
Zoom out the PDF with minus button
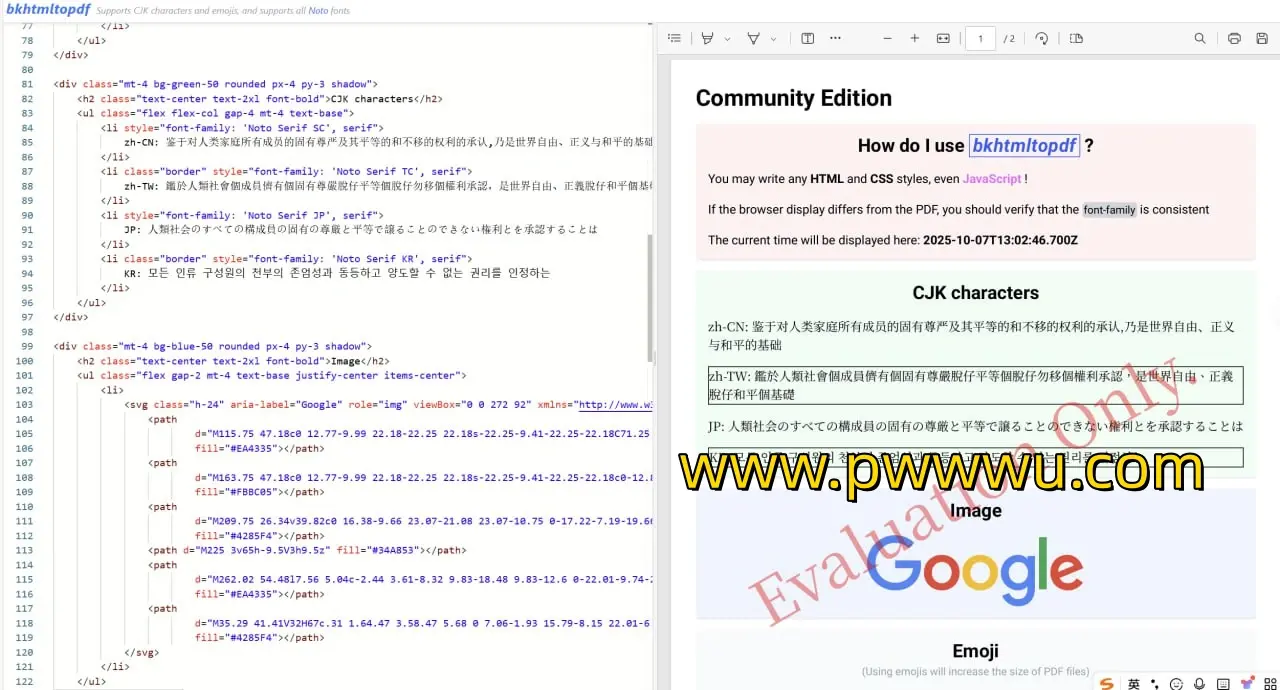tap(887, 38)
